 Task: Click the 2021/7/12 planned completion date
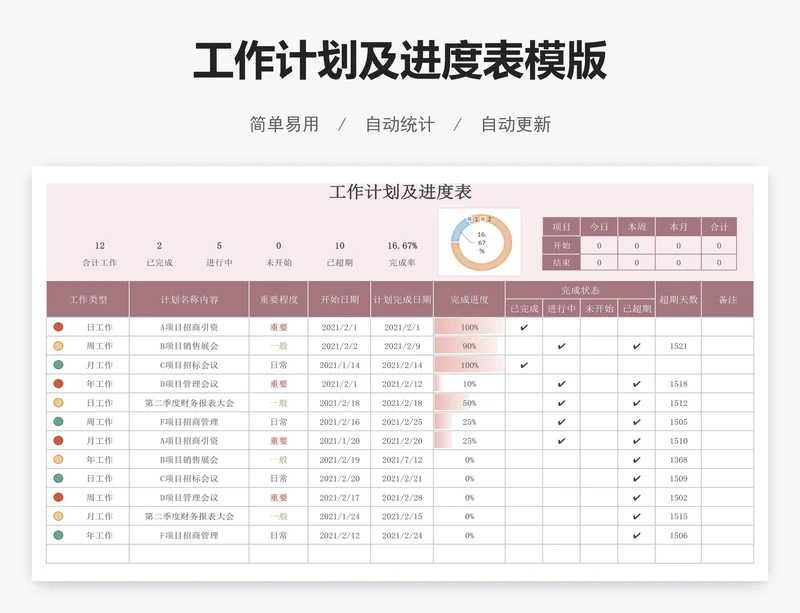(402, 460)
